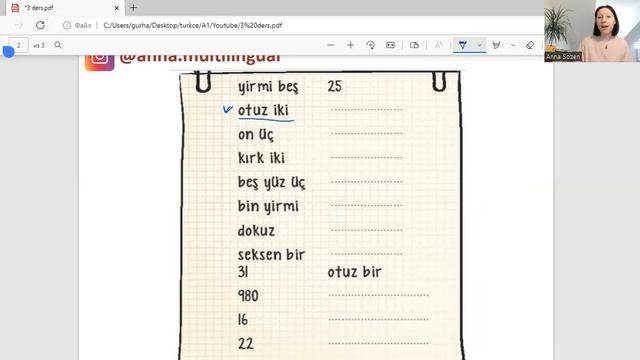640x360 pixels.
Task: Search the PDF with magnifier icon
Action: tap(58, 45)
